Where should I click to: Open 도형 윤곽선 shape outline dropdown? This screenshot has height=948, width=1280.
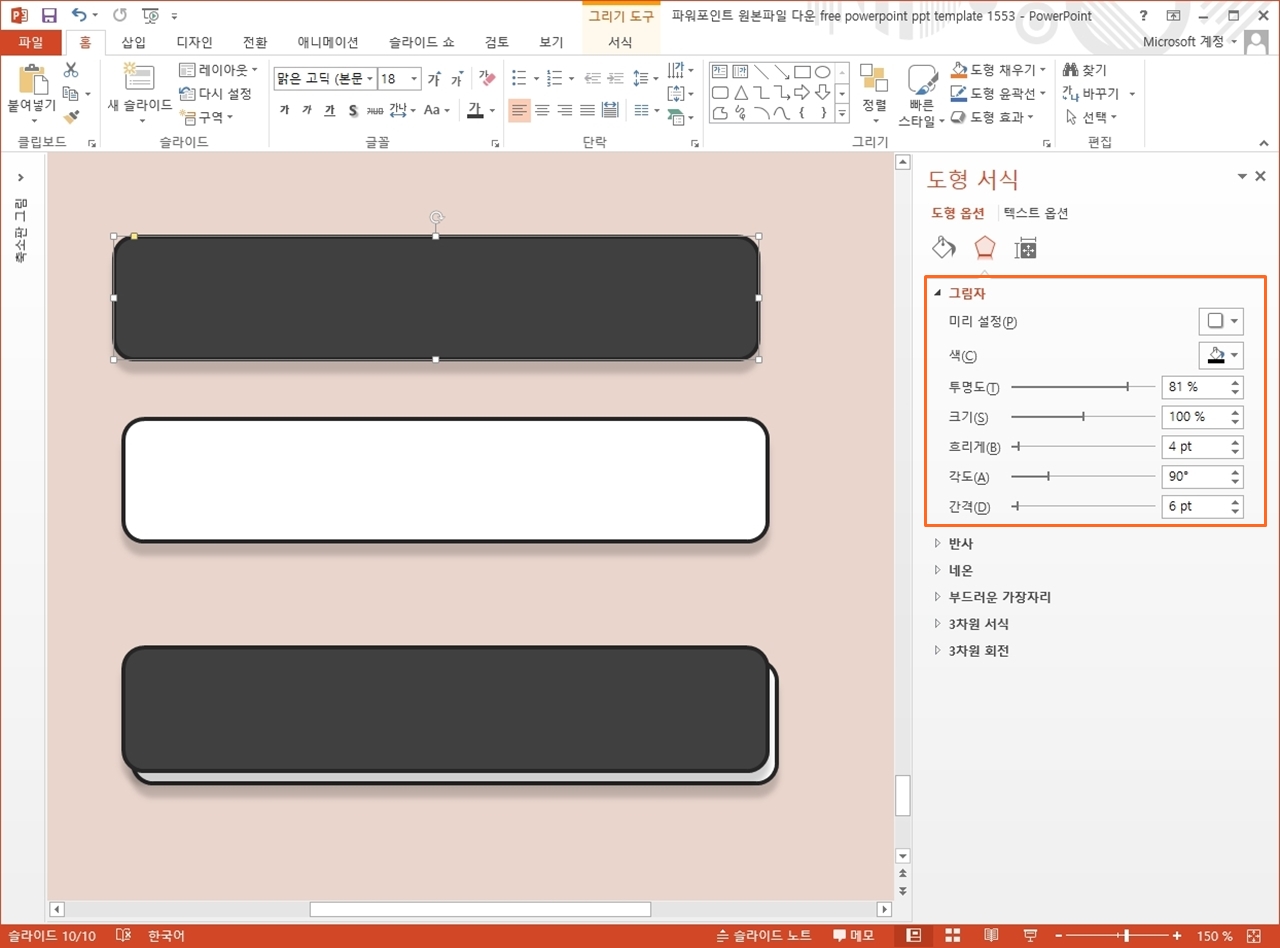point(998,93)
